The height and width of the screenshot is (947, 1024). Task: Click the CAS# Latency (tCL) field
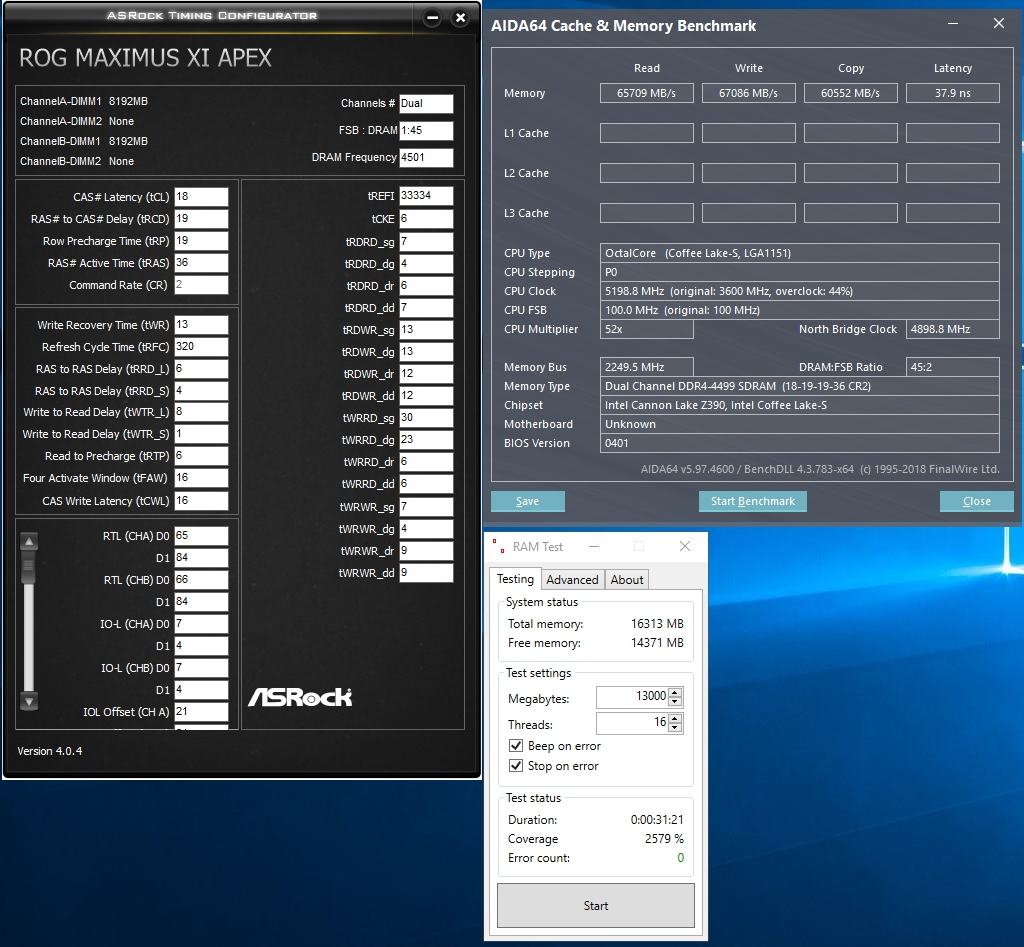pos(201,197)
